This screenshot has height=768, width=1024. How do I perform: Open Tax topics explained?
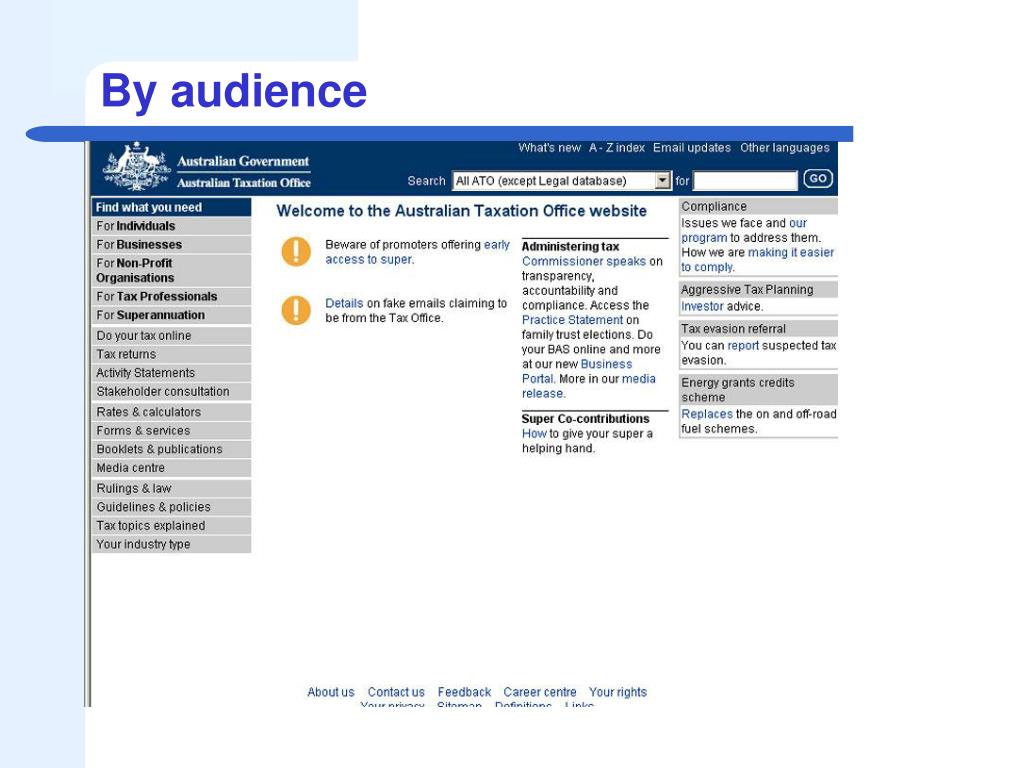(x=171, y=526)
